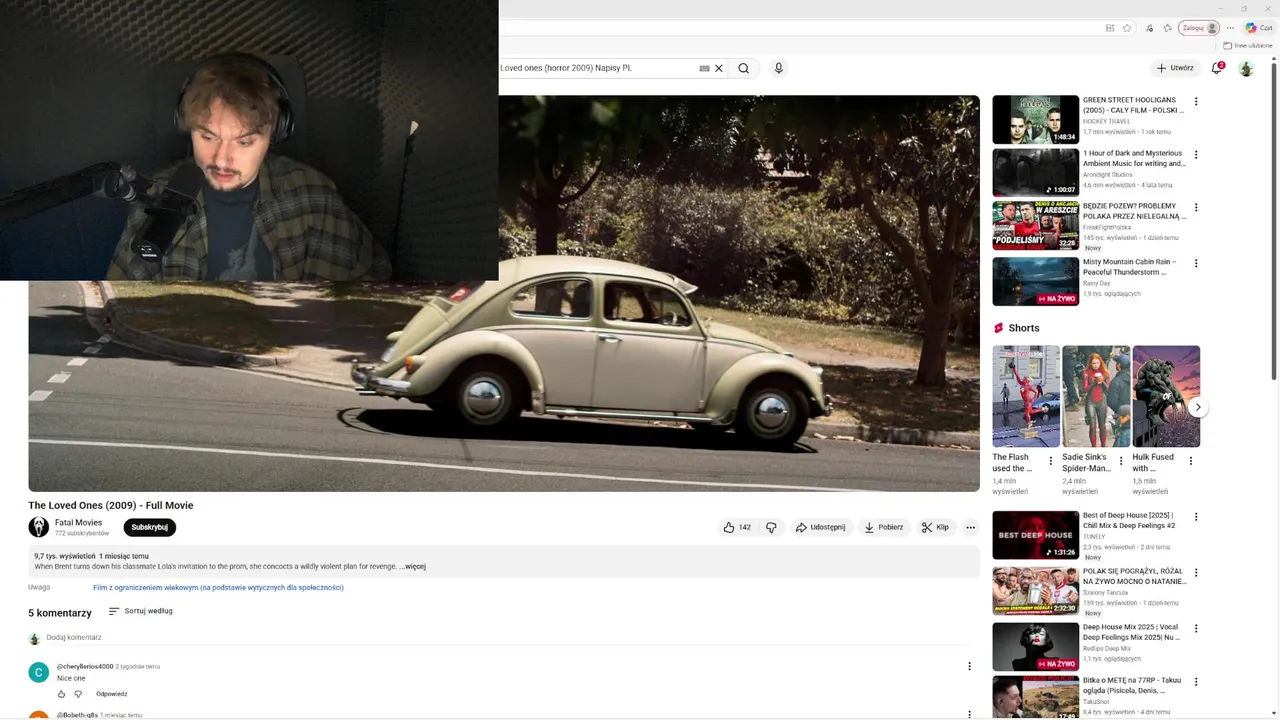
Task: Open options for the Polak się pogrążył video
Action: [x=1195, y=573]
